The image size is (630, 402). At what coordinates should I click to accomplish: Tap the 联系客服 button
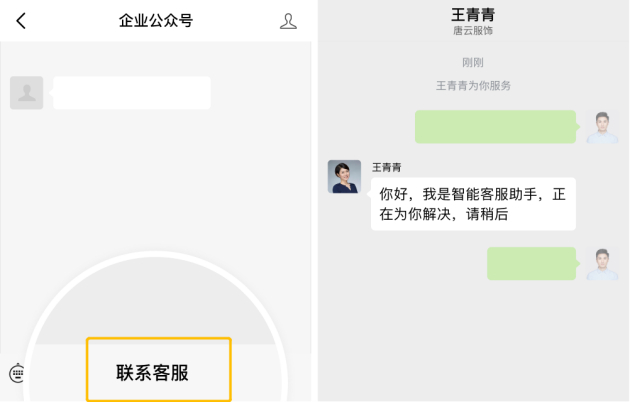(159, 369)
